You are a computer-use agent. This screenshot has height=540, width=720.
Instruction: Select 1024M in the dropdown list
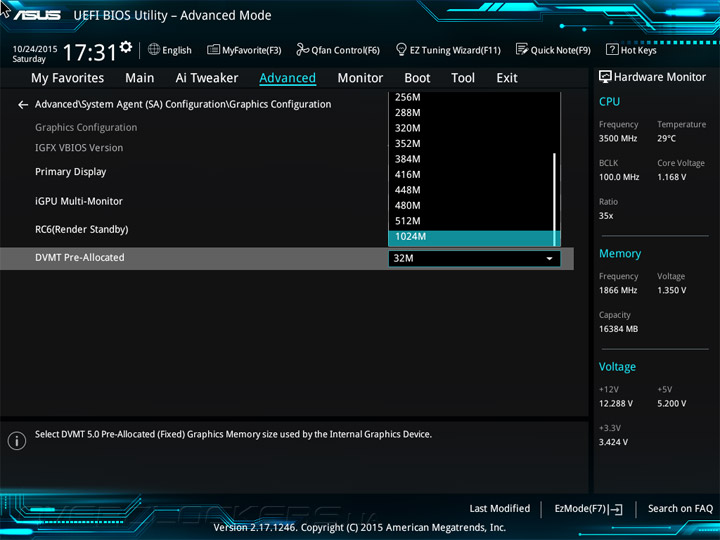pos(471,237)
